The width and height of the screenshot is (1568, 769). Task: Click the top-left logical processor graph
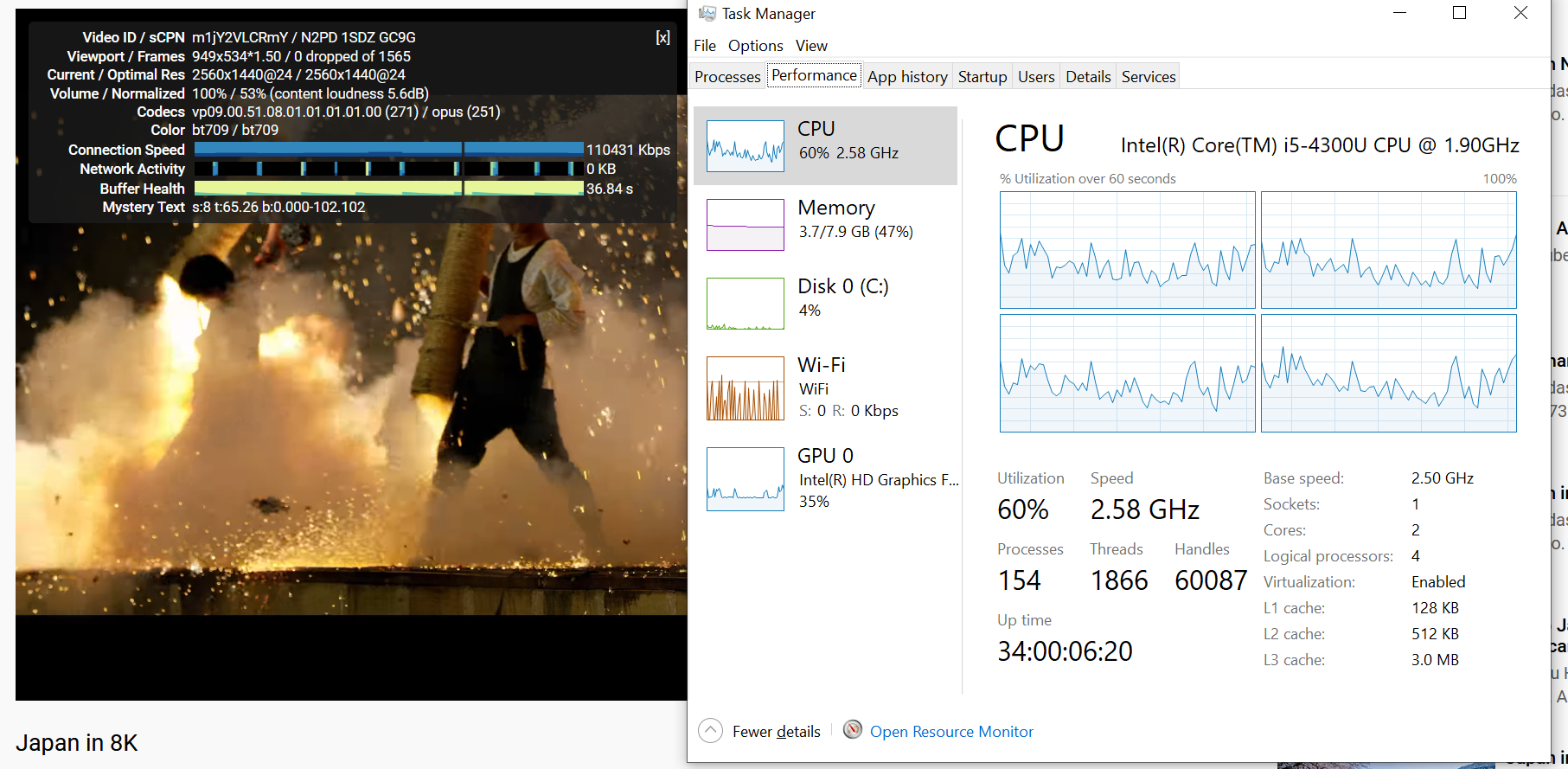pos(1127,250)
